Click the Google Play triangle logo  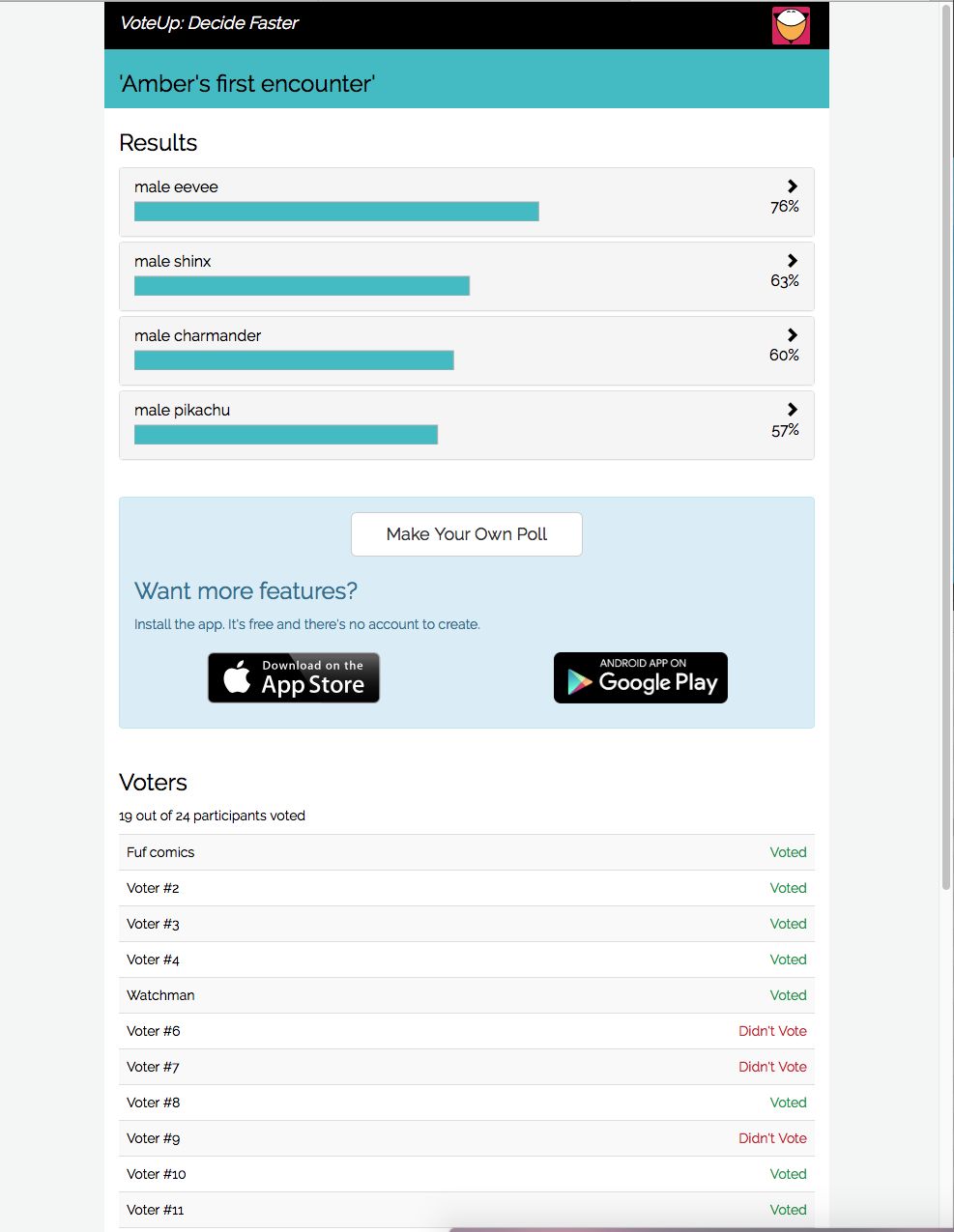[x=580, y=681]
